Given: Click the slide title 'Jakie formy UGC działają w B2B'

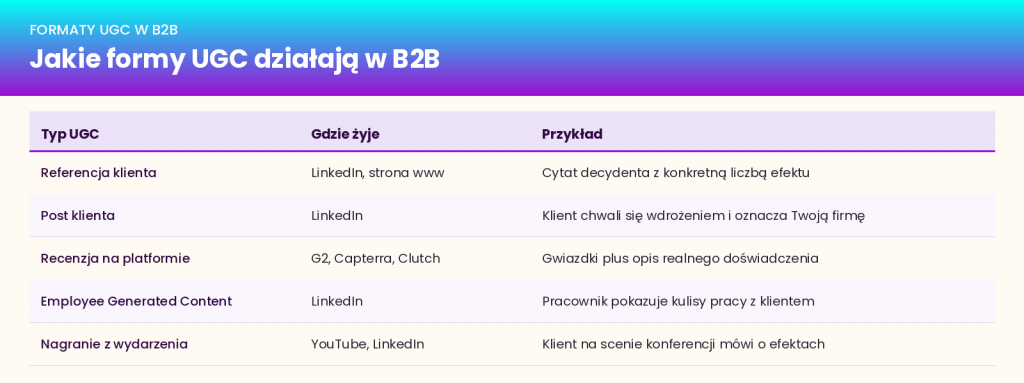Looking at the screenshot, I should click(x=234, y=59).
